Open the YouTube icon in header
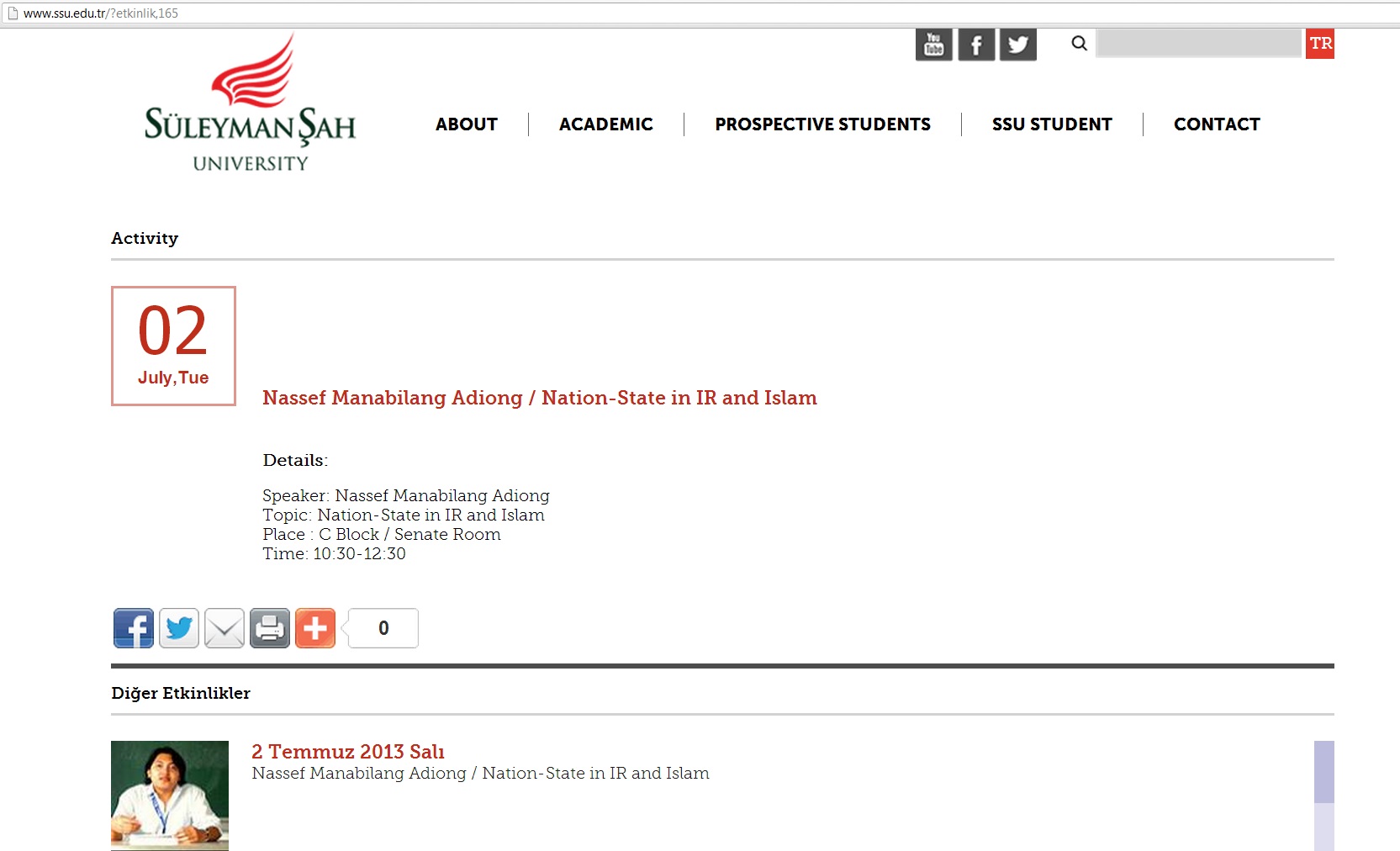This screenshot has height=851, width=1400. [933, 45]
